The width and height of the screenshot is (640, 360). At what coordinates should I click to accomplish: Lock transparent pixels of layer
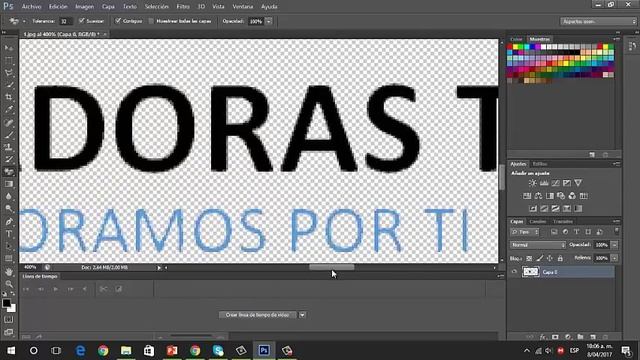[529, 258]
